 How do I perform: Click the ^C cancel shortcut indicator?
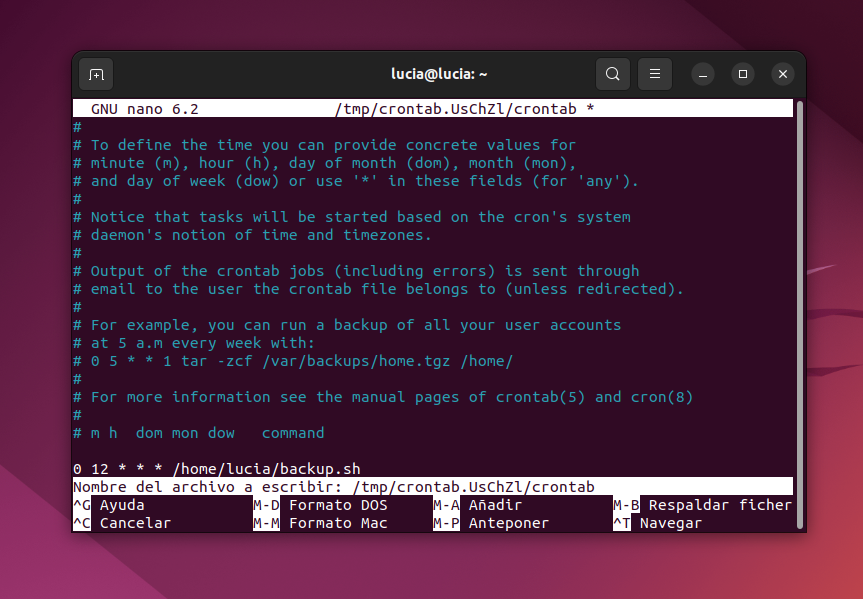[81, 523]
